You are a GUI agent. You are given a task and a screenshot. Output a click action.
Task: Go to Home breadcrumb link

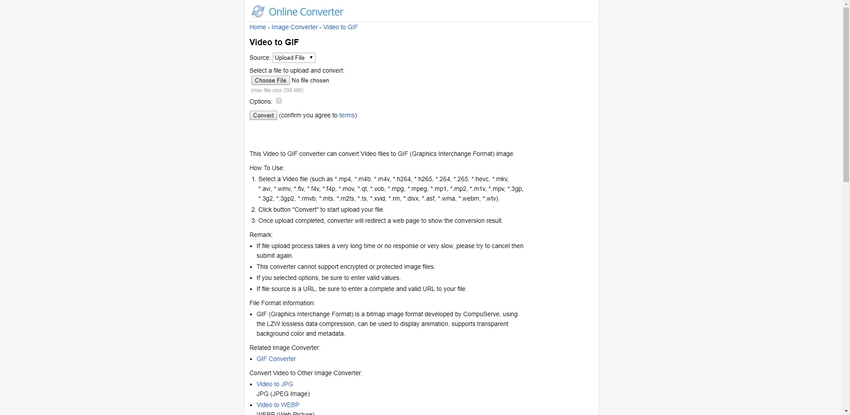tap(258, 27)
